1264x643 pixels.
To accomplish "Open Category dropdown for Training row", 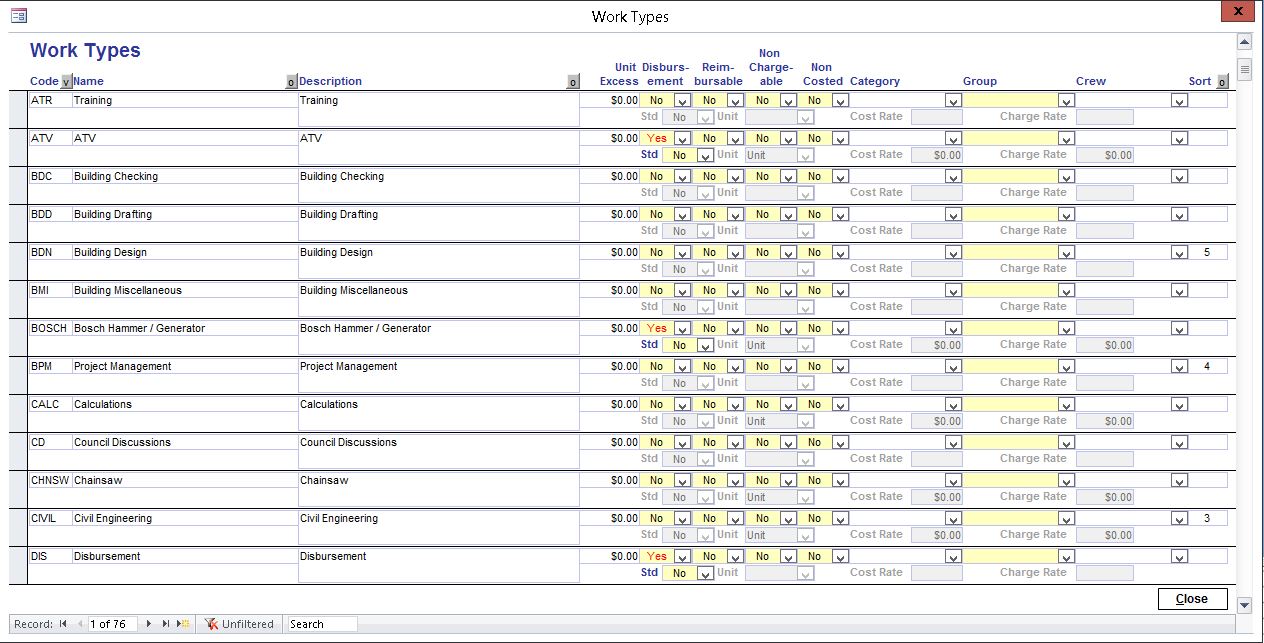I will click(x=953, y=101).
